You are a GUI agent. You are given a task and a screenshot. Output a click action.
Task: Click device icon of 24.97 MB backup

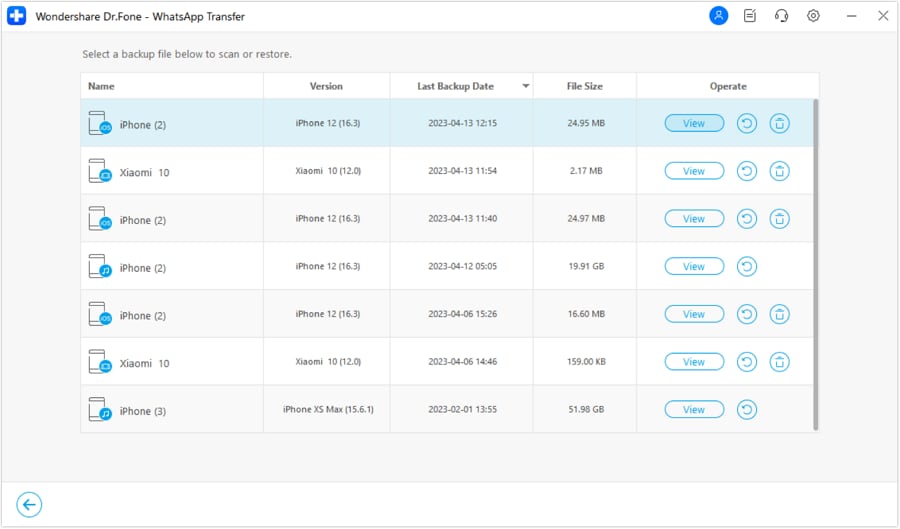(100, 219)
